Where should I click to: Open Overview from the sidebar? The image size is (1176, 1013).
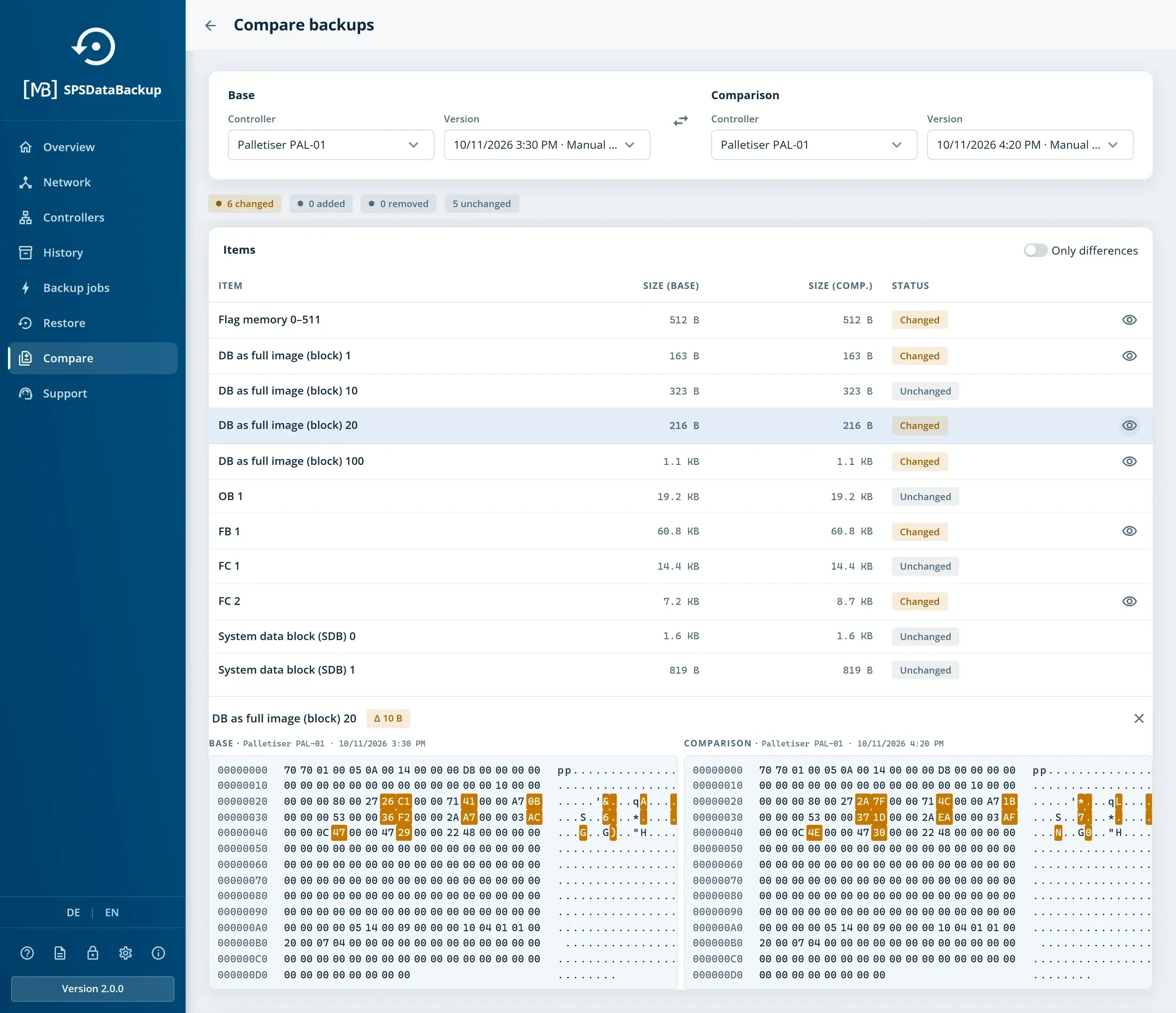coord(93,147)
